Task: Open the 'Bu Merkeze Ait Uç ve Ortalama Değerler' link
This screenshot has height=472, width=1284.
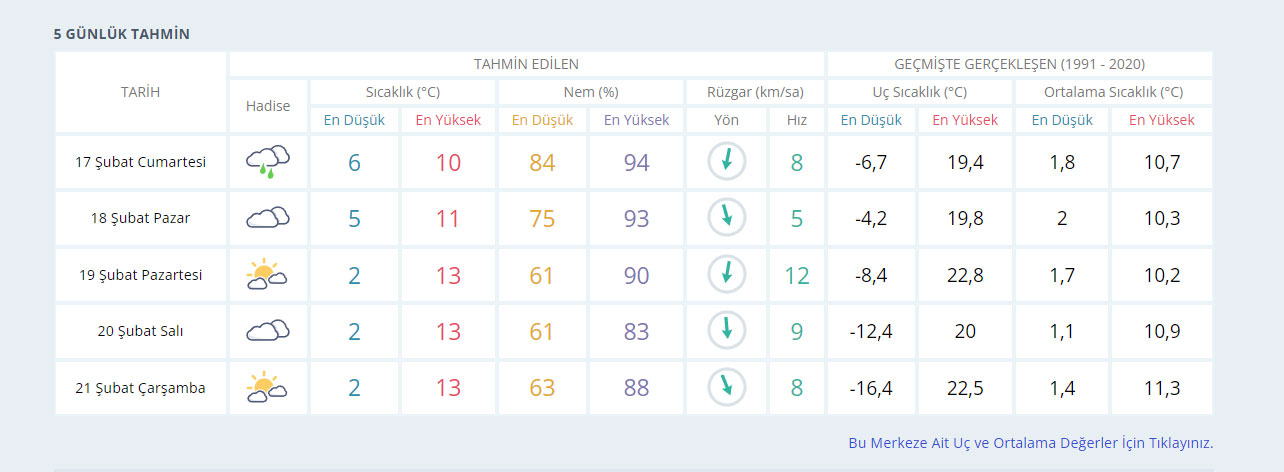Action: (x=1030, y=442)
